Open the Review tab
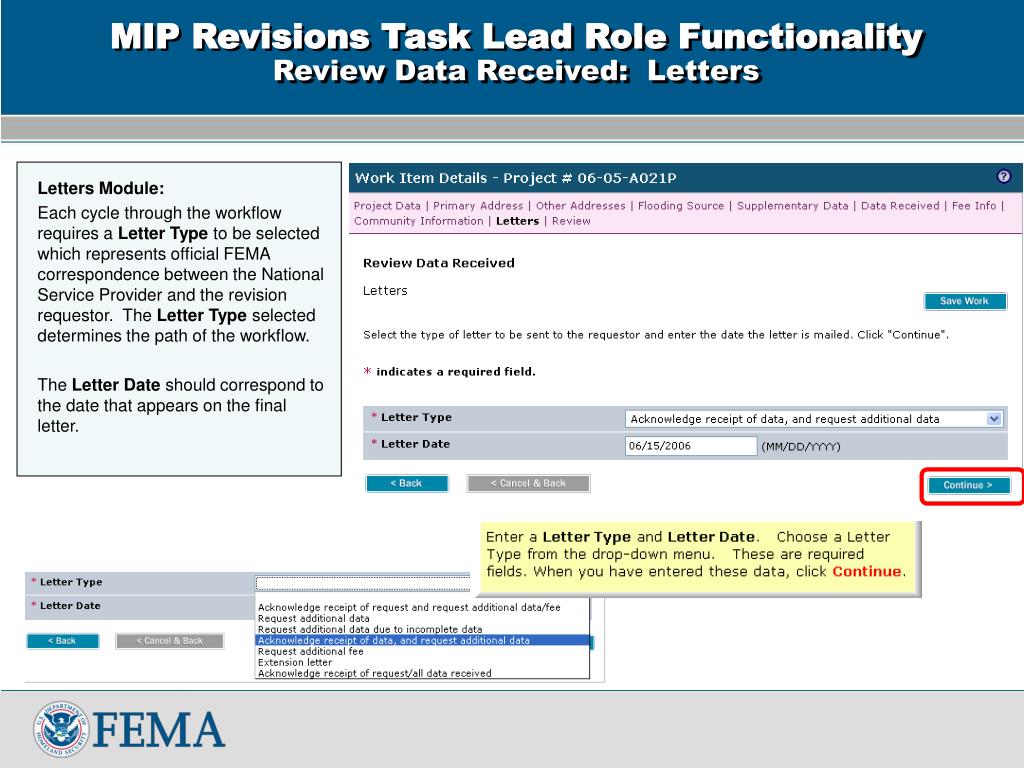This screenshot has height=768, width=1024. click(571, 221)
